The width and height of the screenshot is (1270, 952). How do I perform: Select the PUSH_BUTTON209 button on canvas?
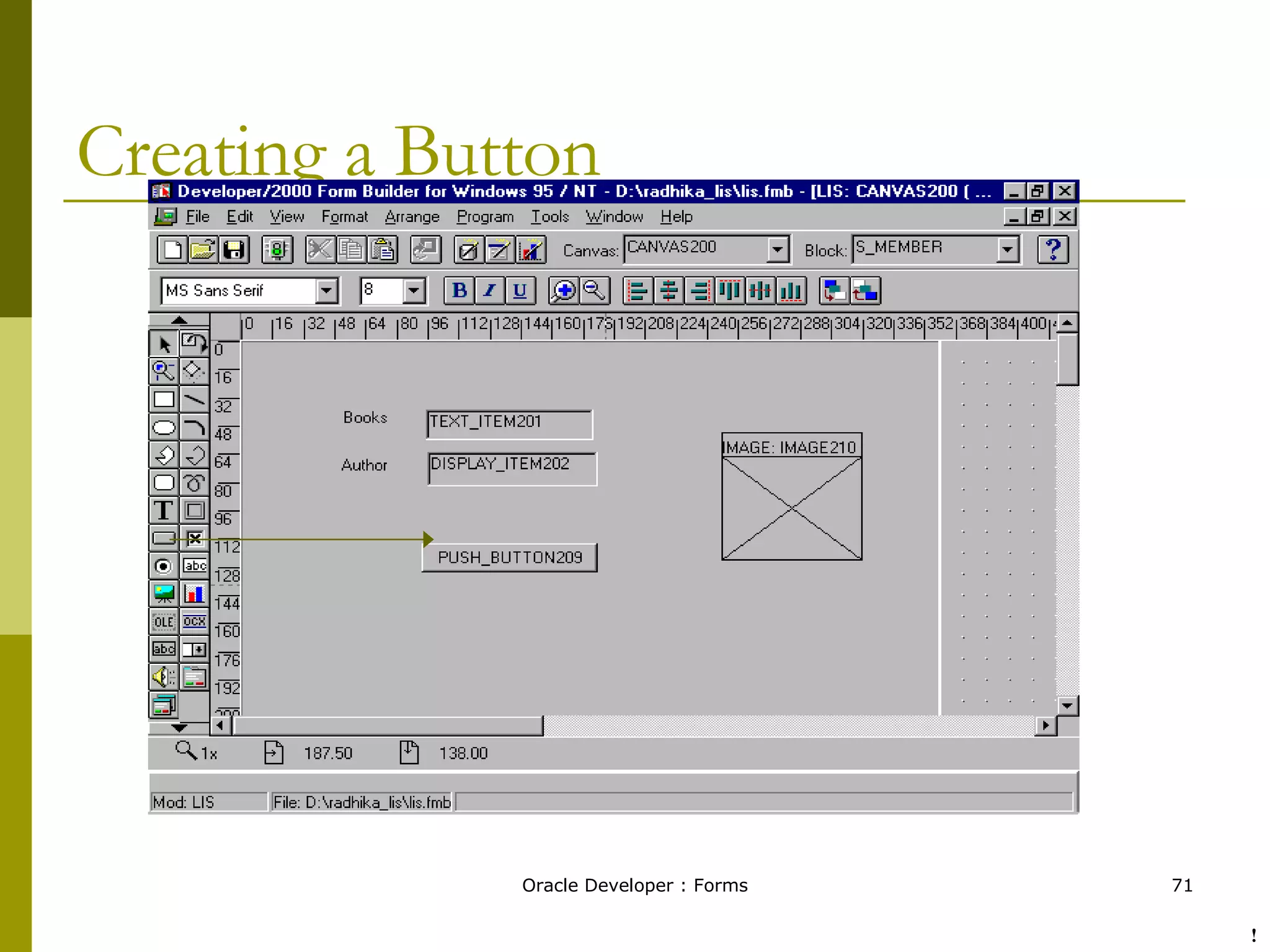[x=510, y=558]
